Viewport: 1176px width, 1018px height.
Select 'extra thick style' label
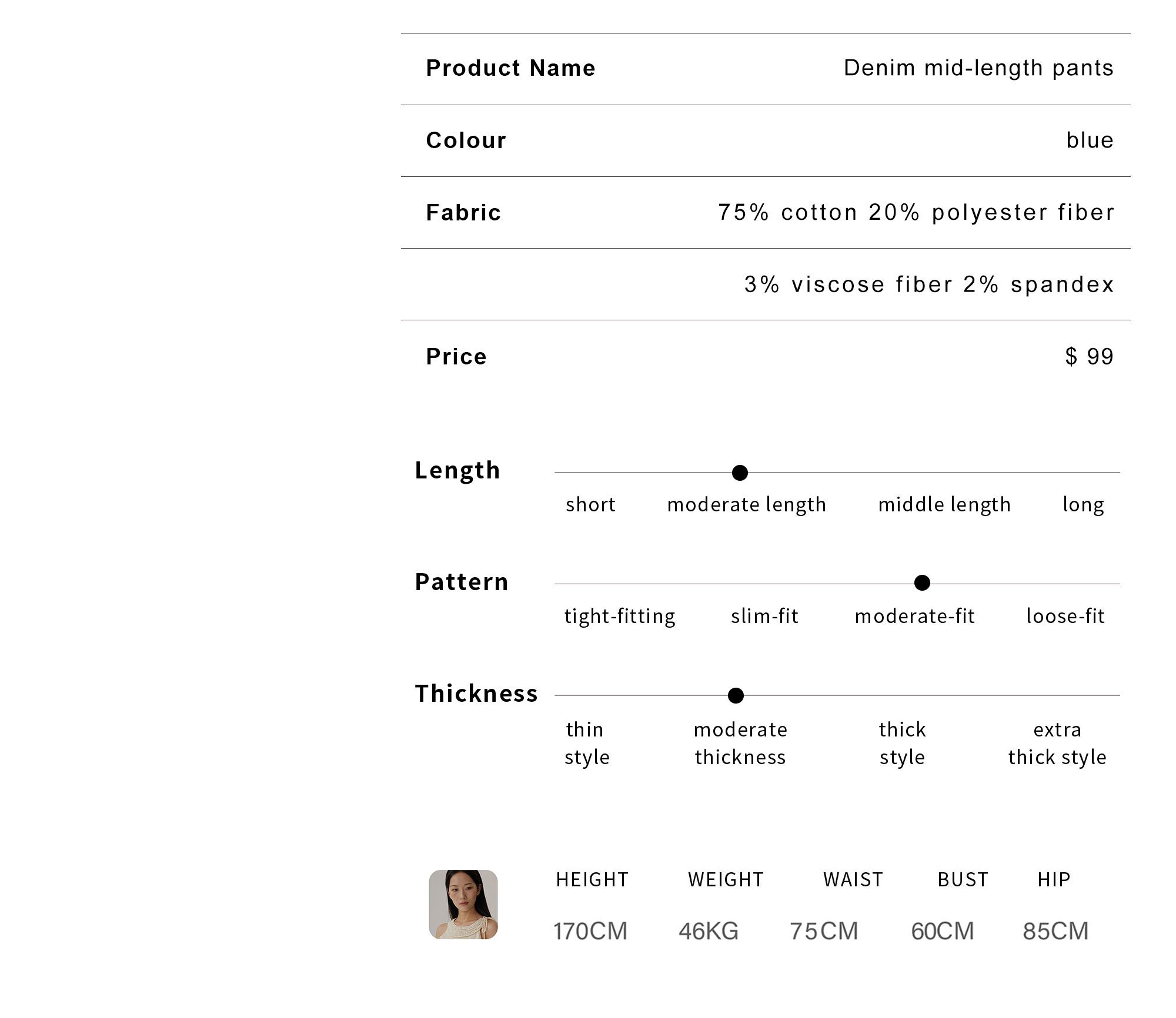(1057, 744)
